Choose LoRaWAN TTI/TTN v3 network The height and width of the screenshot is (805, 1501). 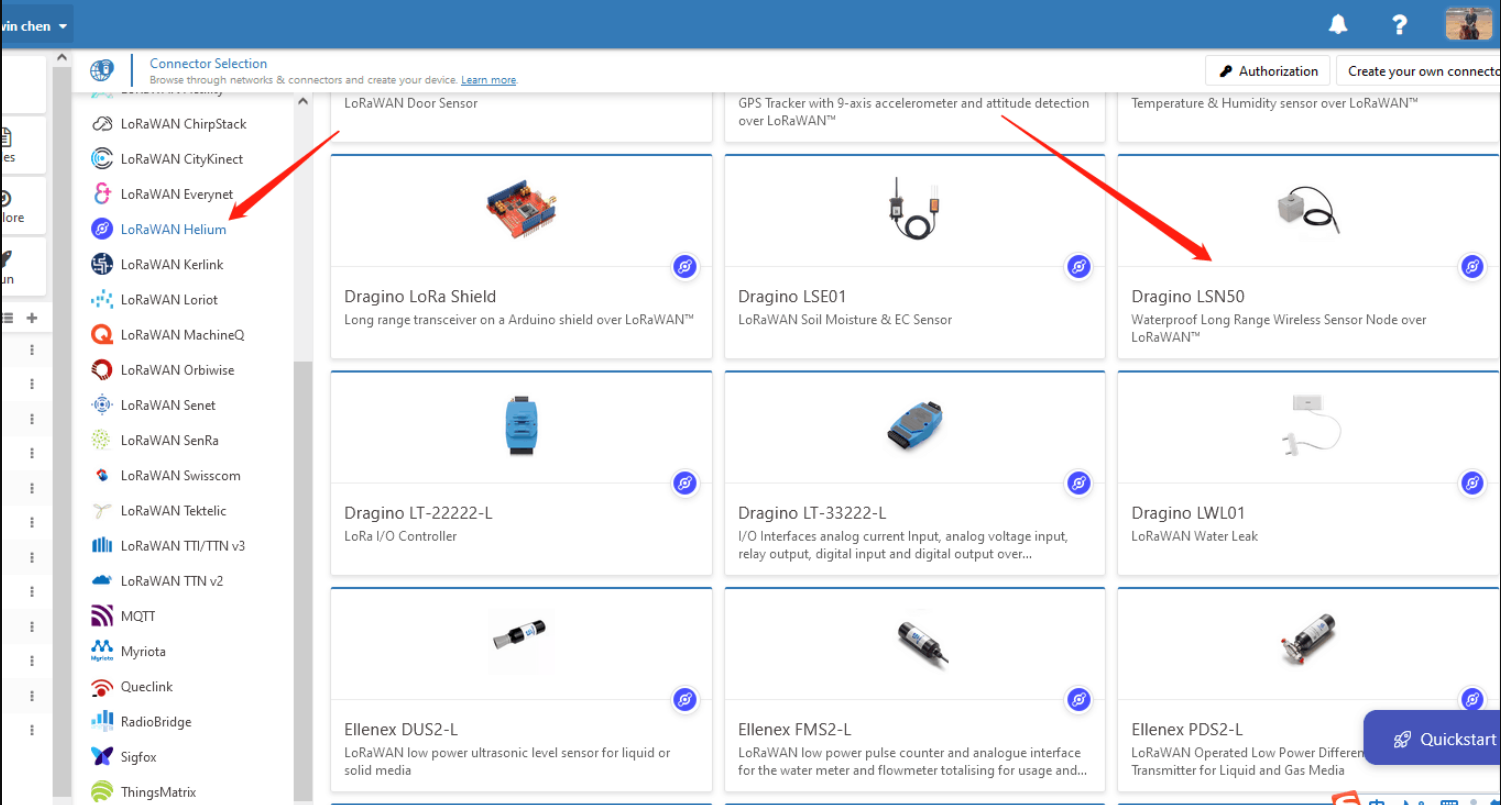(182, 546)
